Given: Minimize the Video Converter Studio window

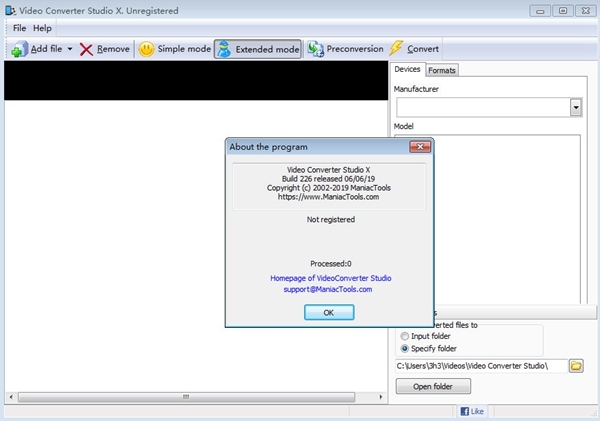Looking at the screenshot, I should tap(540, 11).
